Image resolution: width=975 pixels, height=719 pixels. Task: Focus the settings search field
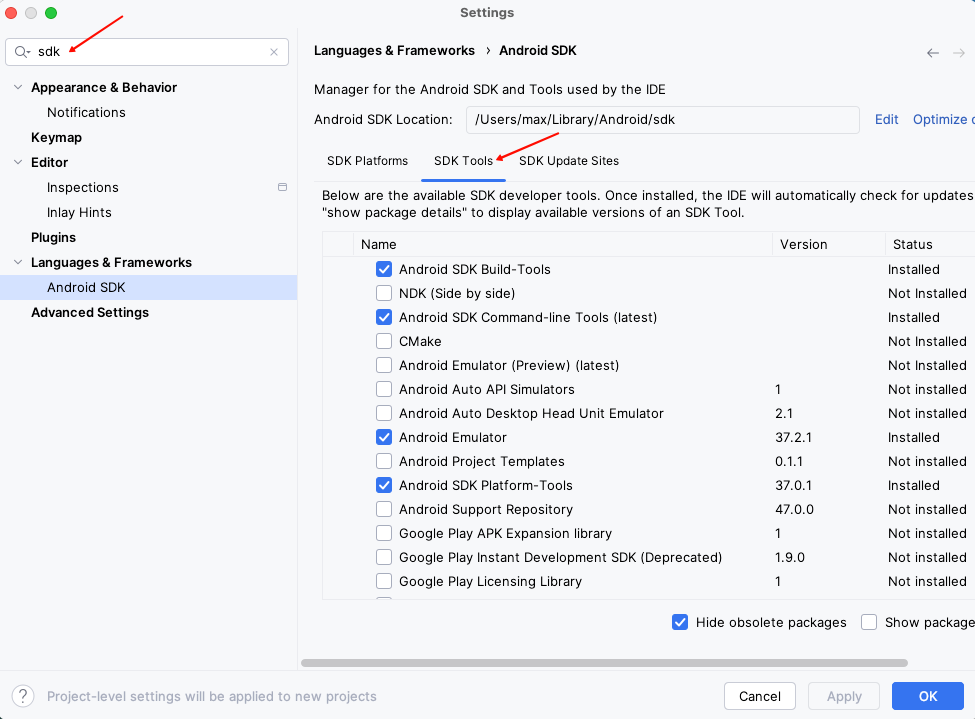click(147, 52)
